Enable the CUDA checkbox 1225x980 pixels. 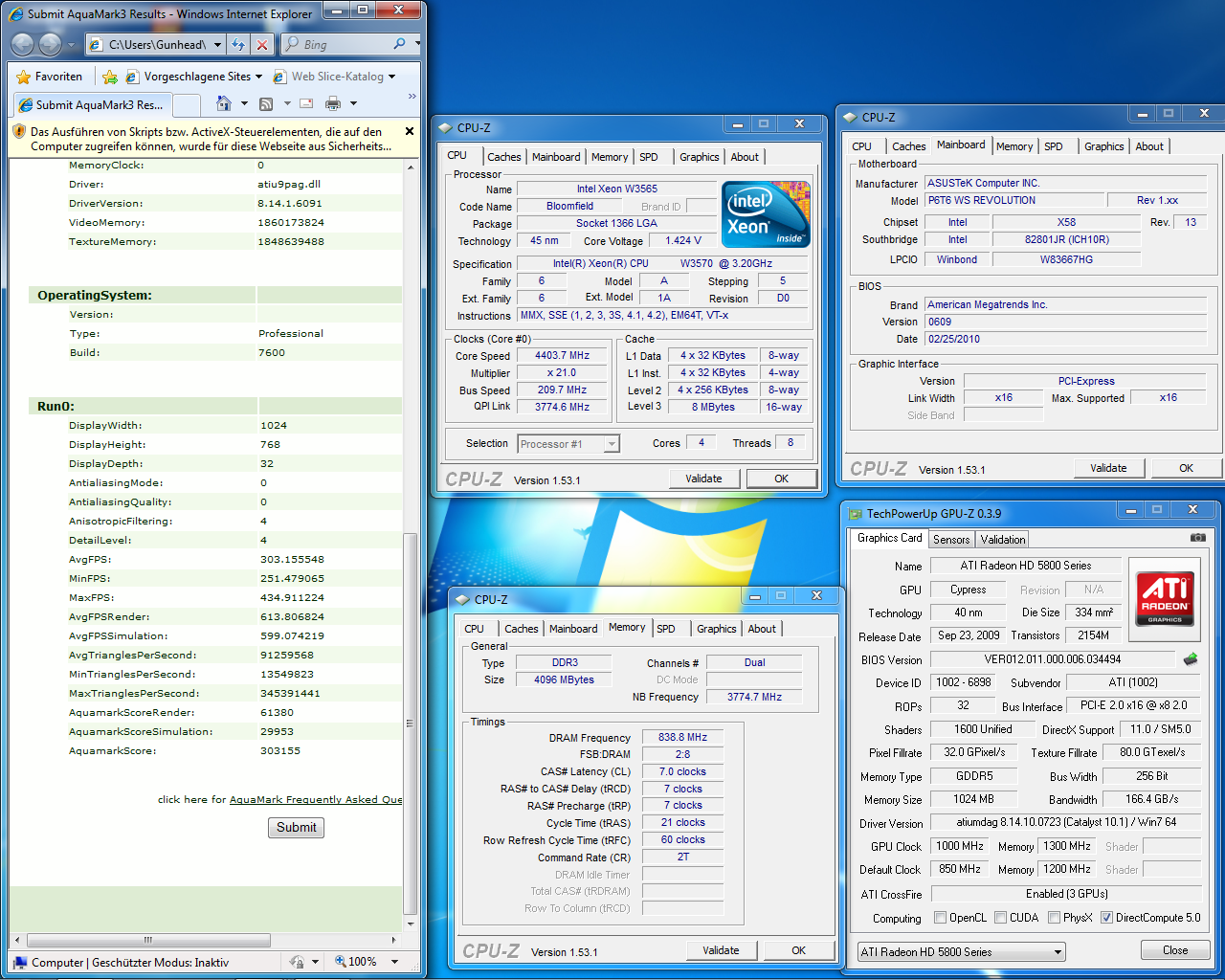pos(1000,918)
